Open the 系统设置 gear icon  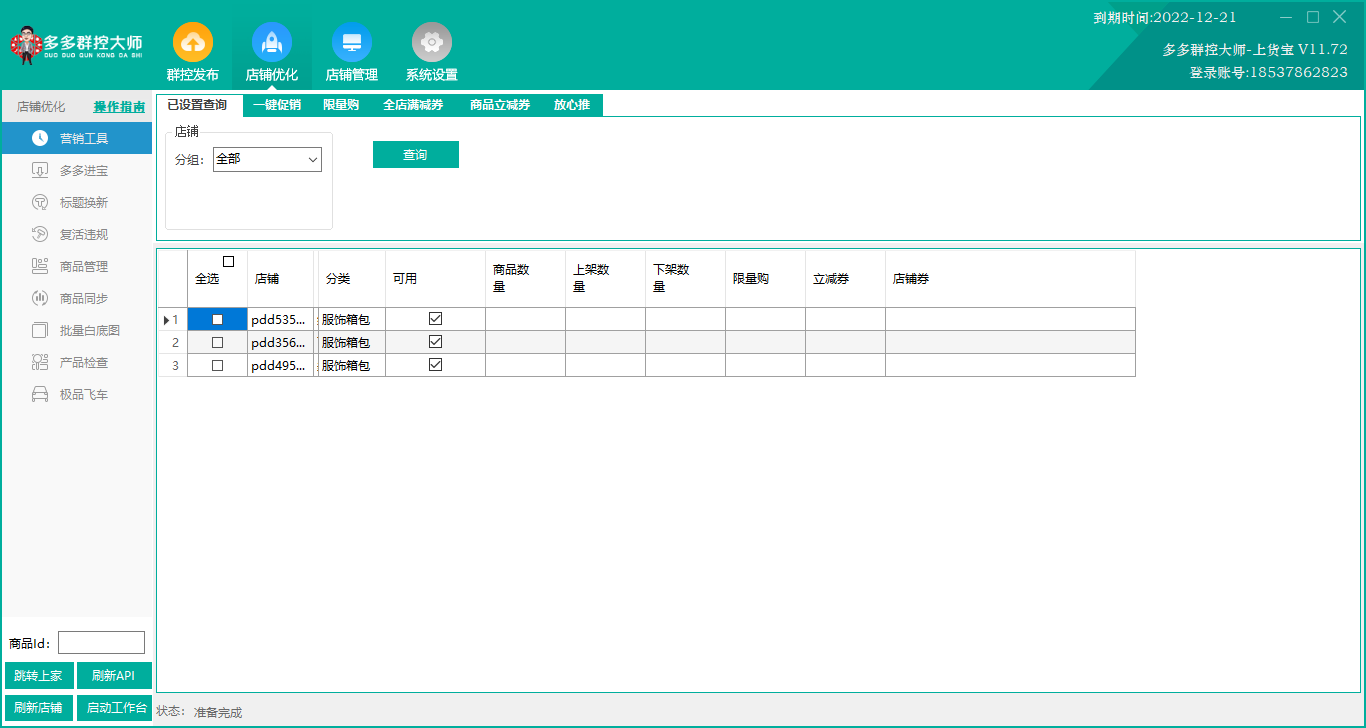tap(431, 42)
